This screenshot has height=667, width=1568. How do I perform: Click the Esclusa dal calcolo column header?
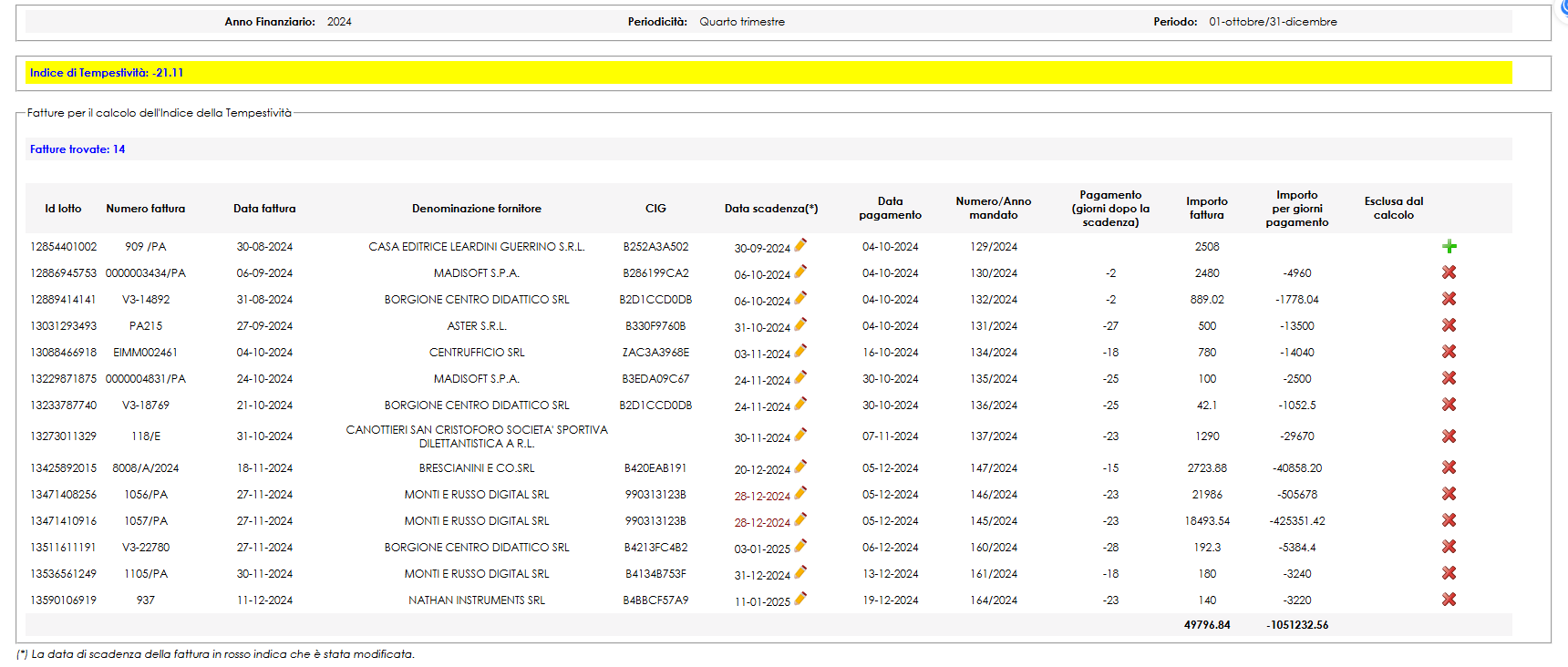tap(1393, 209)
